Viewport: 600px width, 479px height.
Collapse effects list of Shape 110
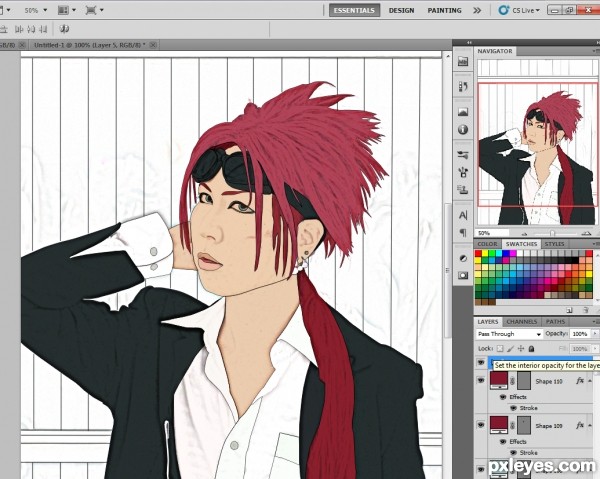(x=590, y=381)
